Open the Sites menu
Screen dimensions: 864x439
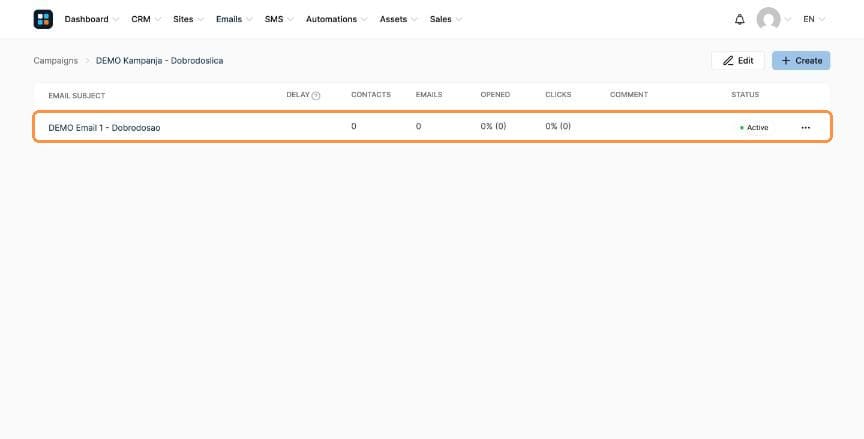(x=188, y=19)
